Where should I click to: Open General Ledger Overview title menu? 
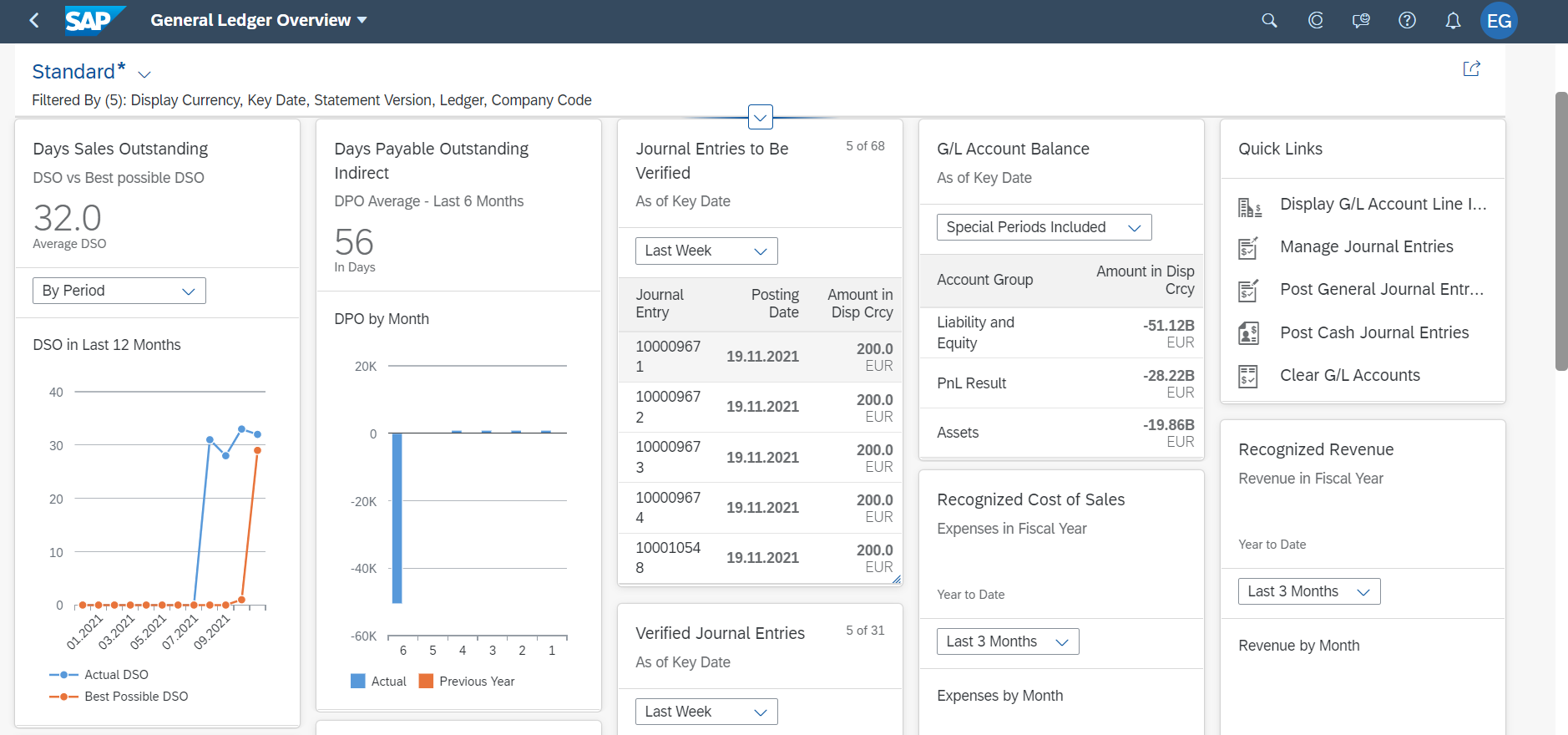(x=259, y=20)
